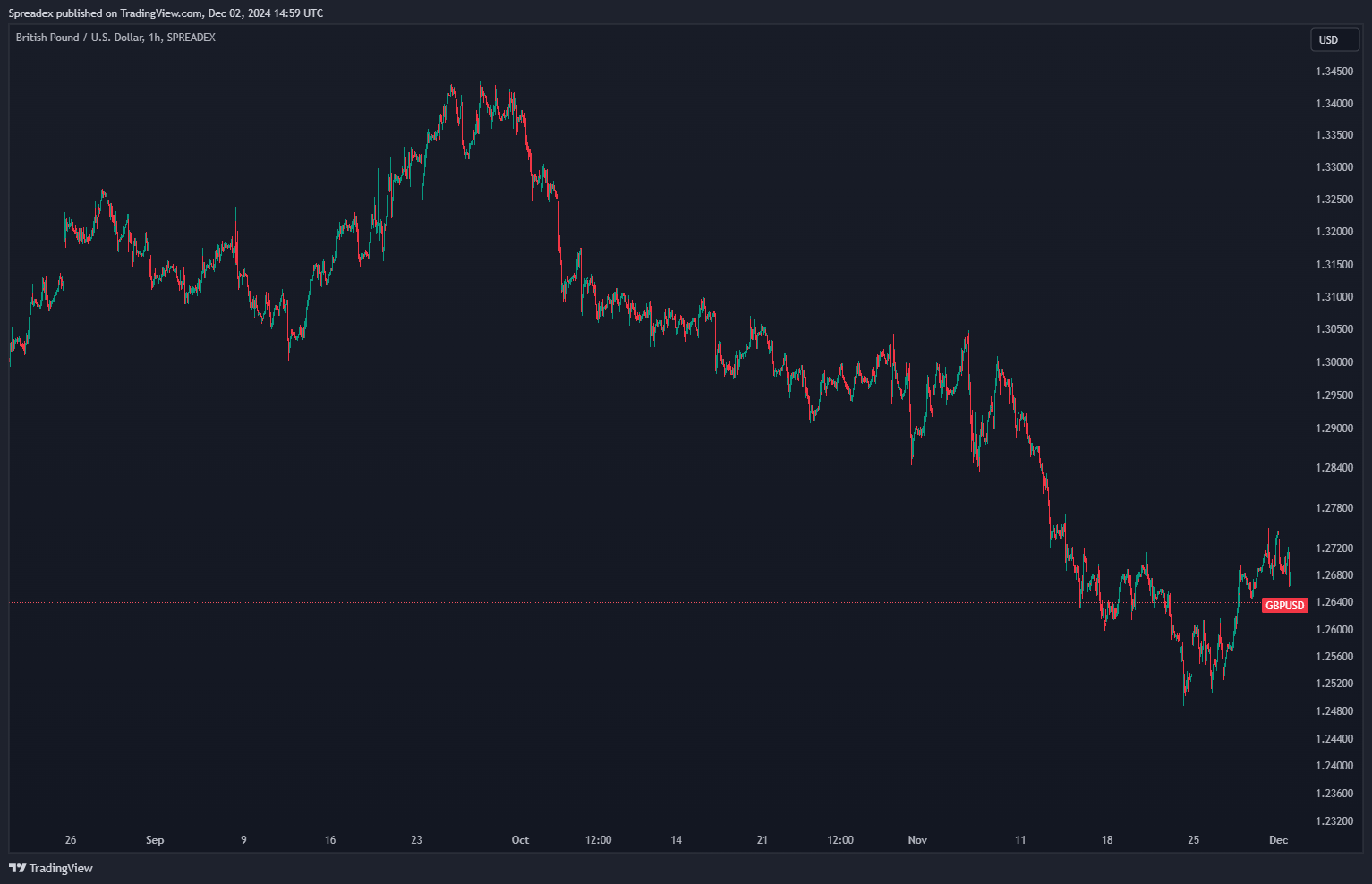Click the '14' date on time axis
Image resolution: width=1372 pixels, height=884 pixels.
(677, 840)
